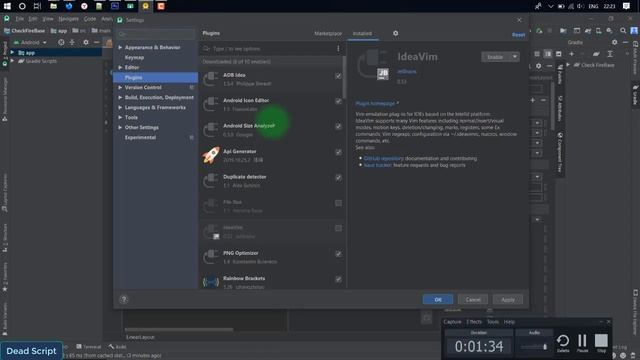Click the Enable button for IdeaVim
Screen dimensions: 640x360
(x=496, y=57)
